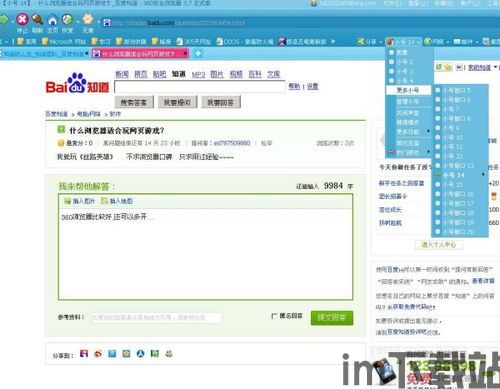Open the 极品五笔 bookmark
Viewport: 500px width, 389px height.
click(x=303, y=42)
